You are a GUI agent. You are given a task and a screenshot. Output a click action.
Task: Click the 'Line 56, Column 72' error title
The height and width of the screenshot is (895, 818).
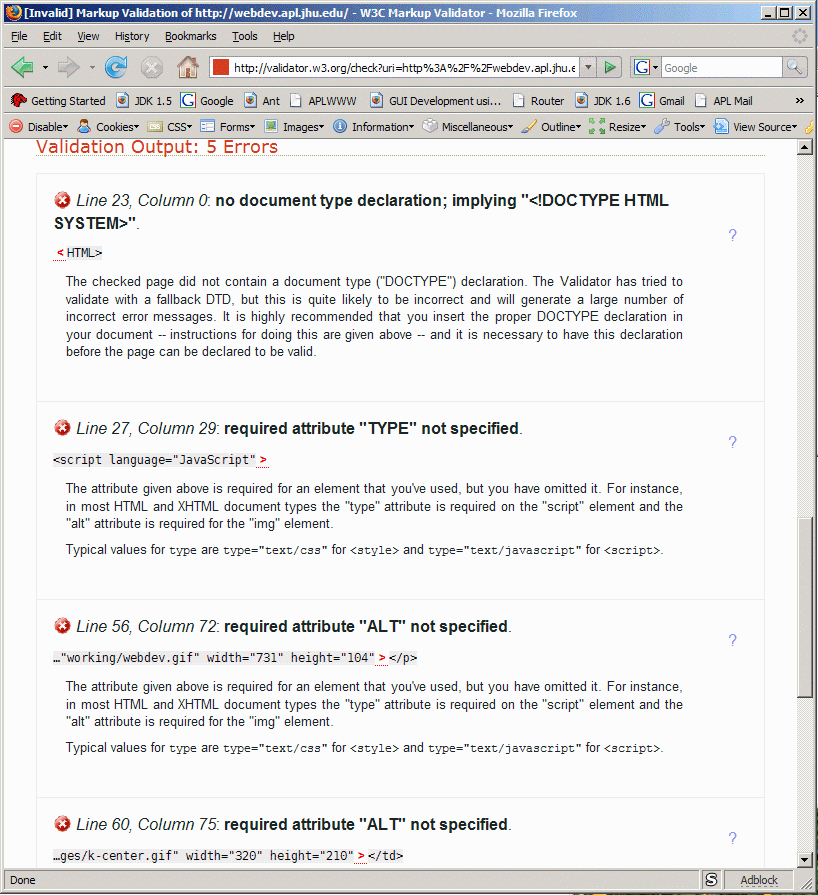coord(147,626)
